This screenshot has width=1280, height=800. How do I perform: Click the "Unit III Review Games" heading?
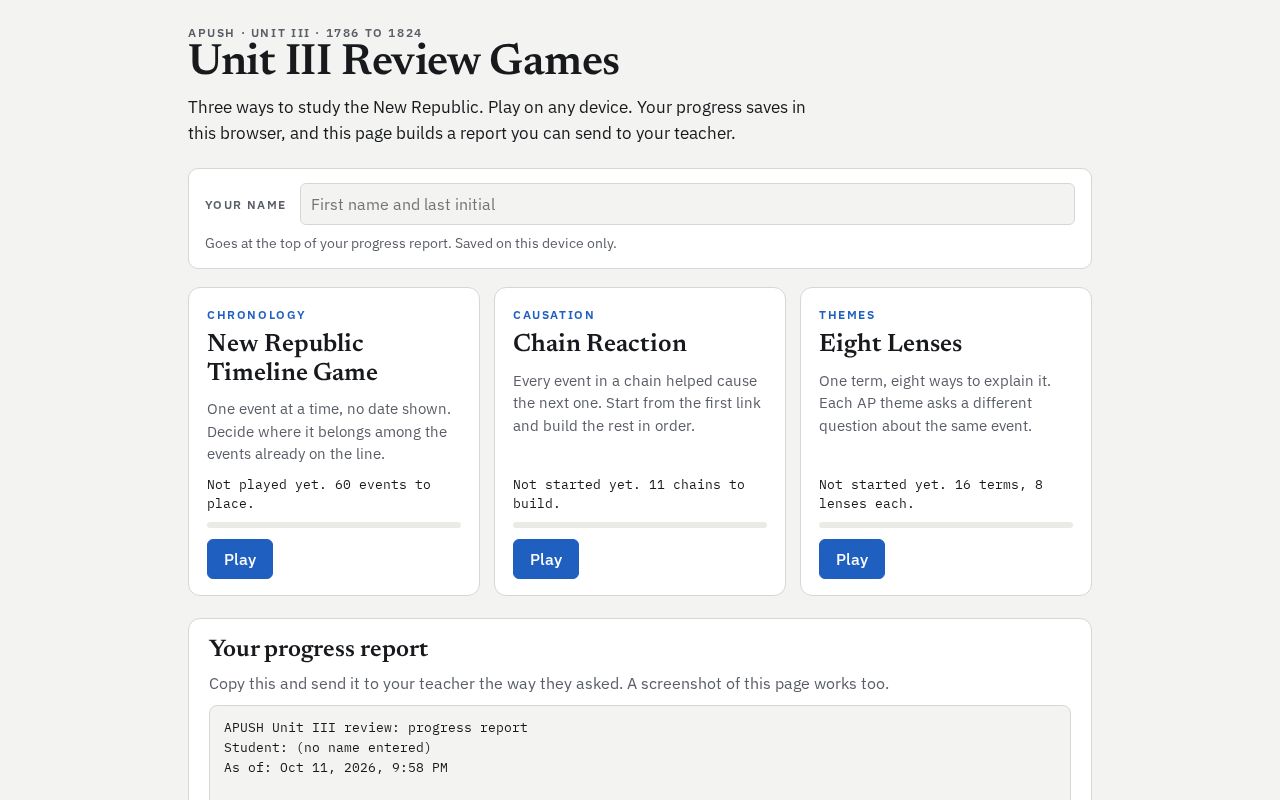(x=404, y=61)
